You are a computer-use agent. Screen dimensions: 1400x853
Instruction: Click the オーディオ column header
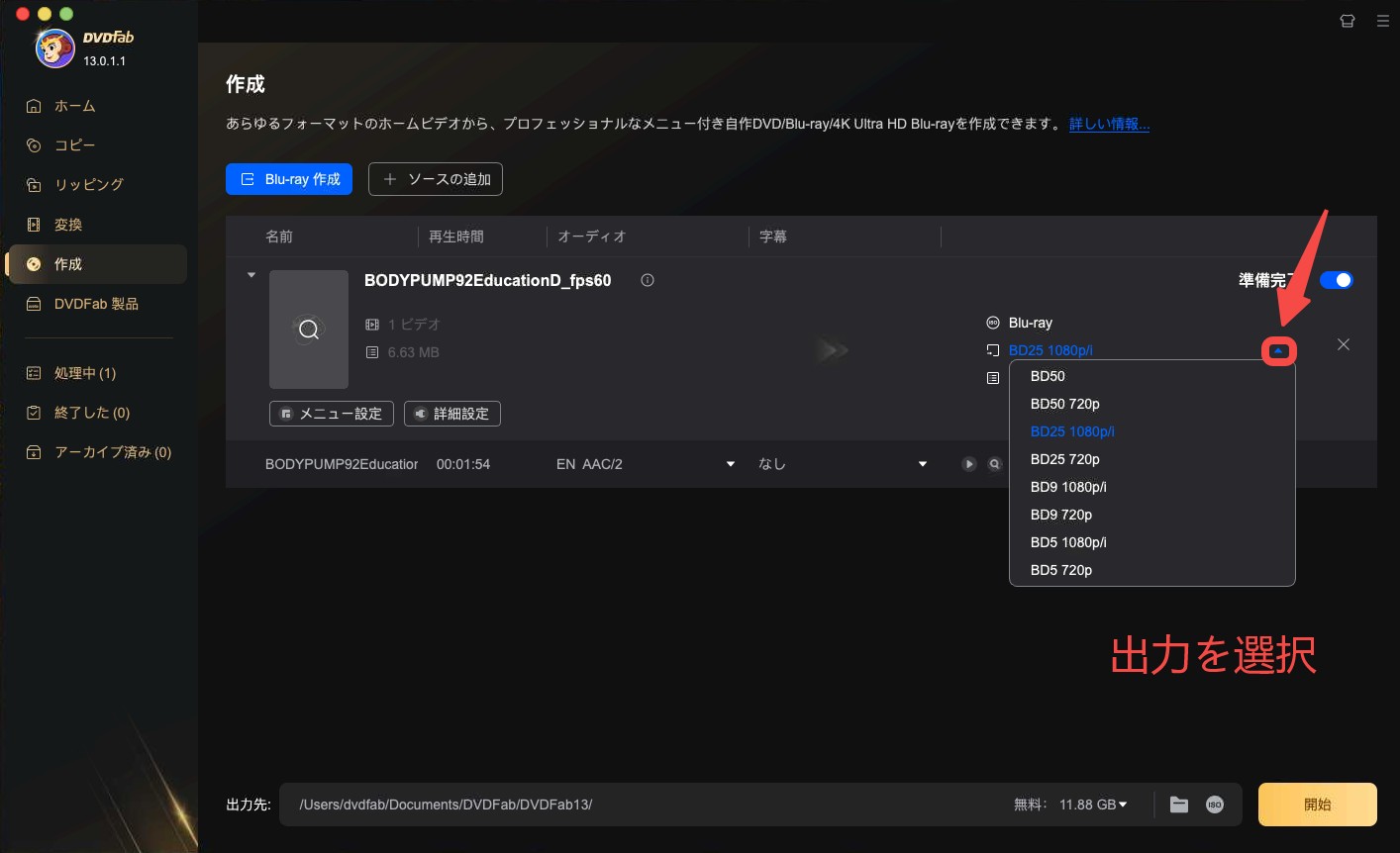click(x=592, y=237)
